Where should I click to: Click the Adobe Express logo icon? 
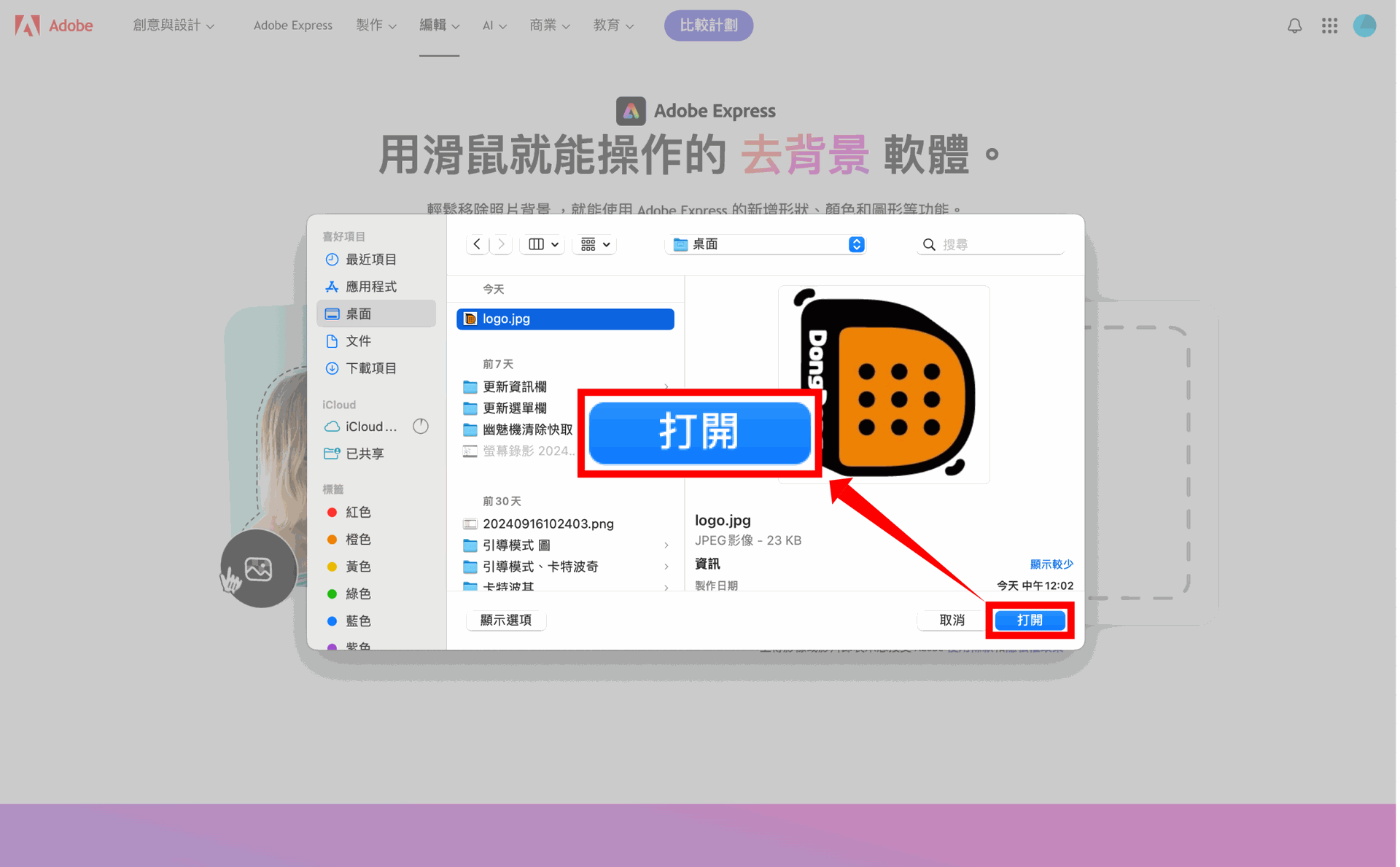631,111
